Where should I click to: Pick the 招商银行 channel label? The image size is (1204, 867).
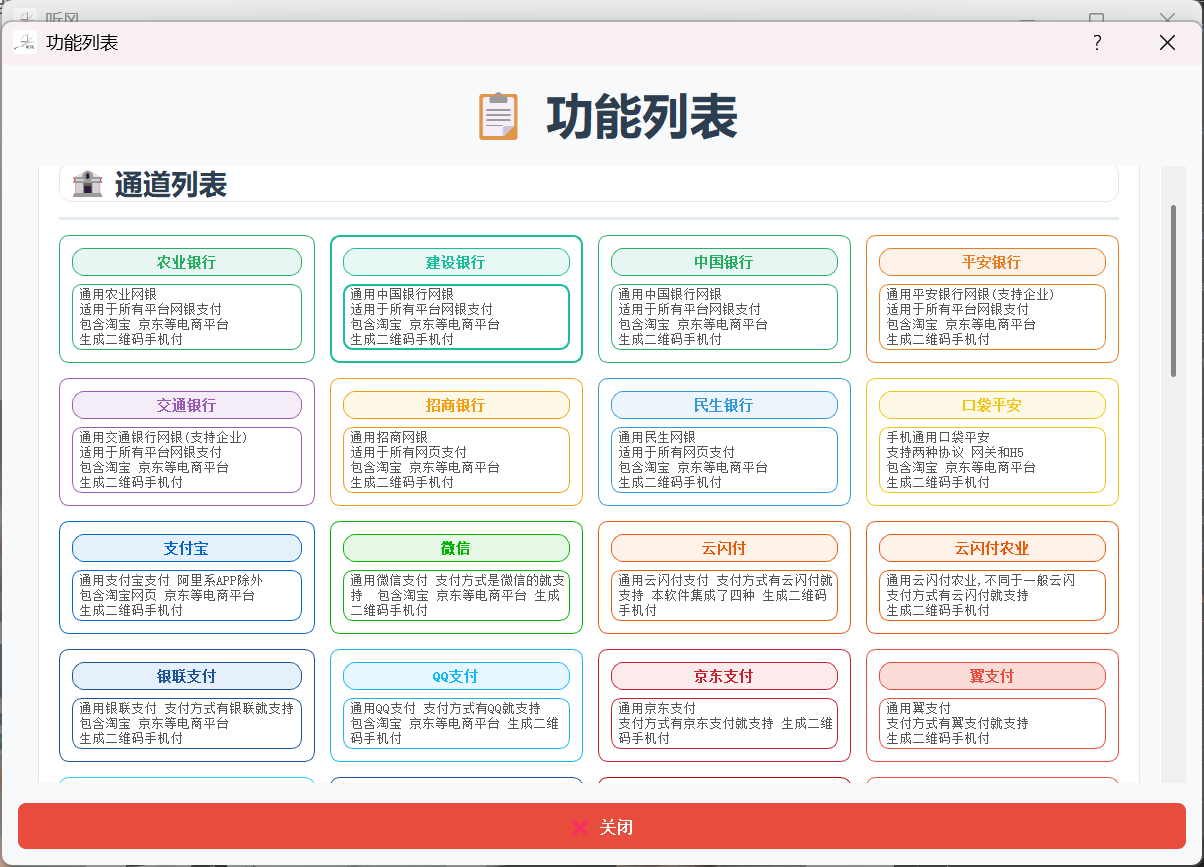[x=456, y=405]
